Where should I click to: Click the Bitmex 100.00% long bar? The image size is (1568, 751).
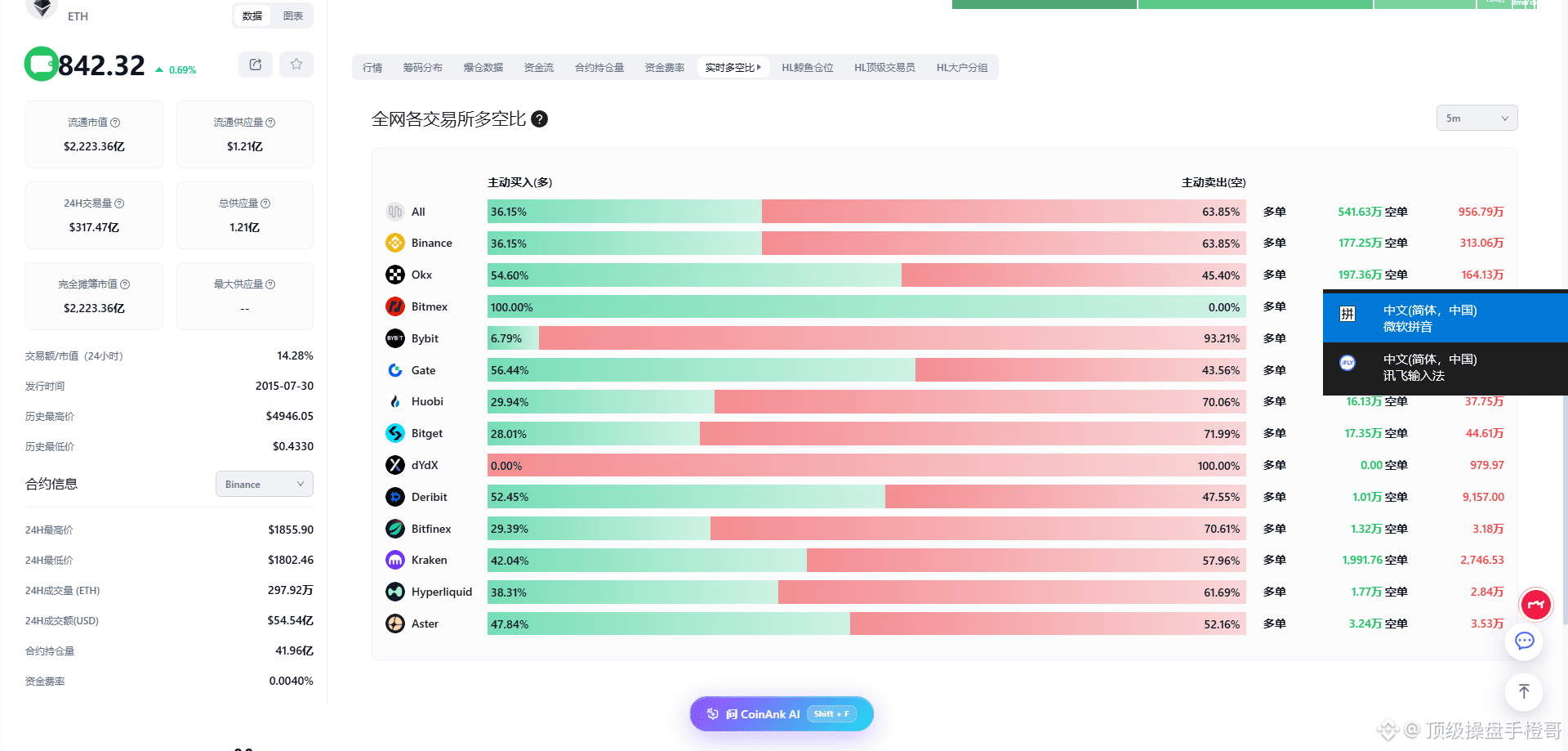click(x=866, y=307)
